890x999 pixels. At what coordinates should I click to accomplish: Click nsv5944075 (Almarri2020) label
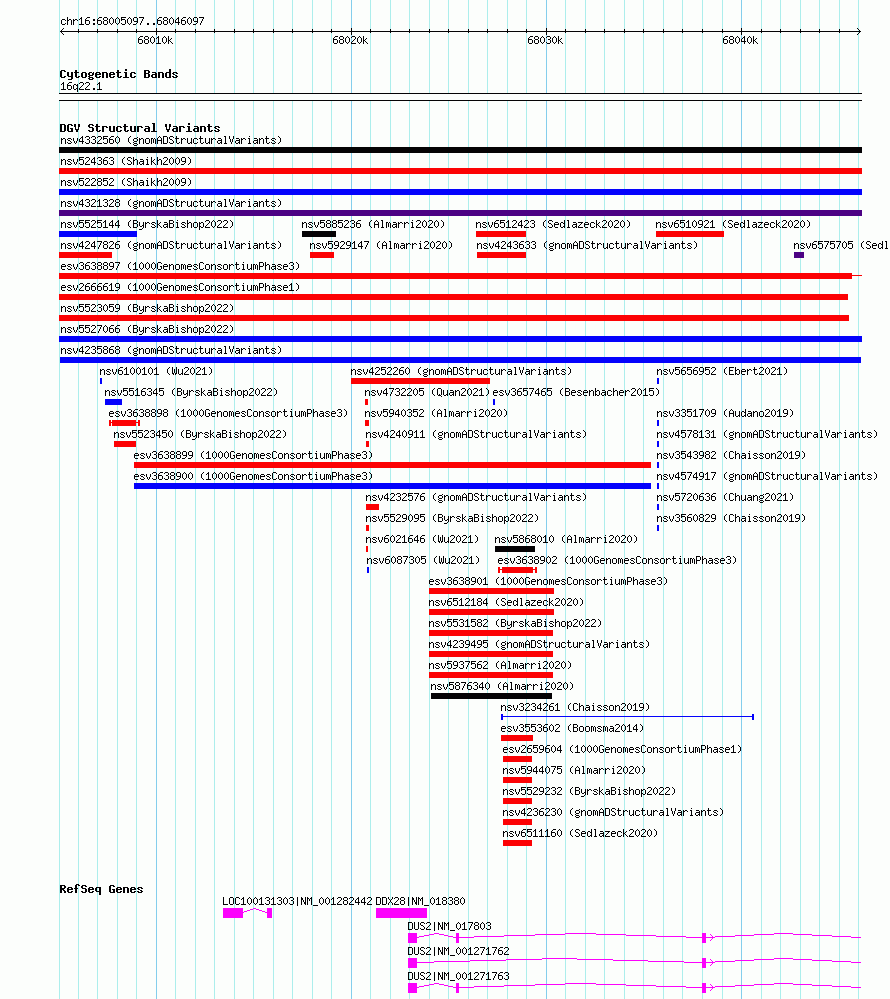[574, 771]
